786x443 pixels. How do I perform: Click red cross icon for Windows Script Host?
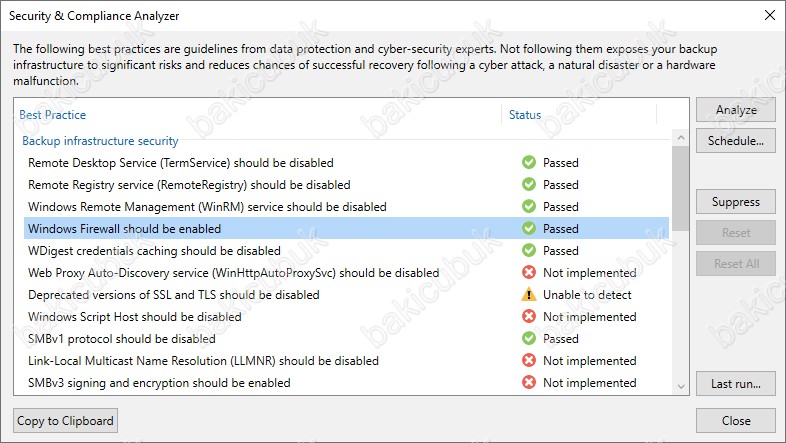pos(528,317)
